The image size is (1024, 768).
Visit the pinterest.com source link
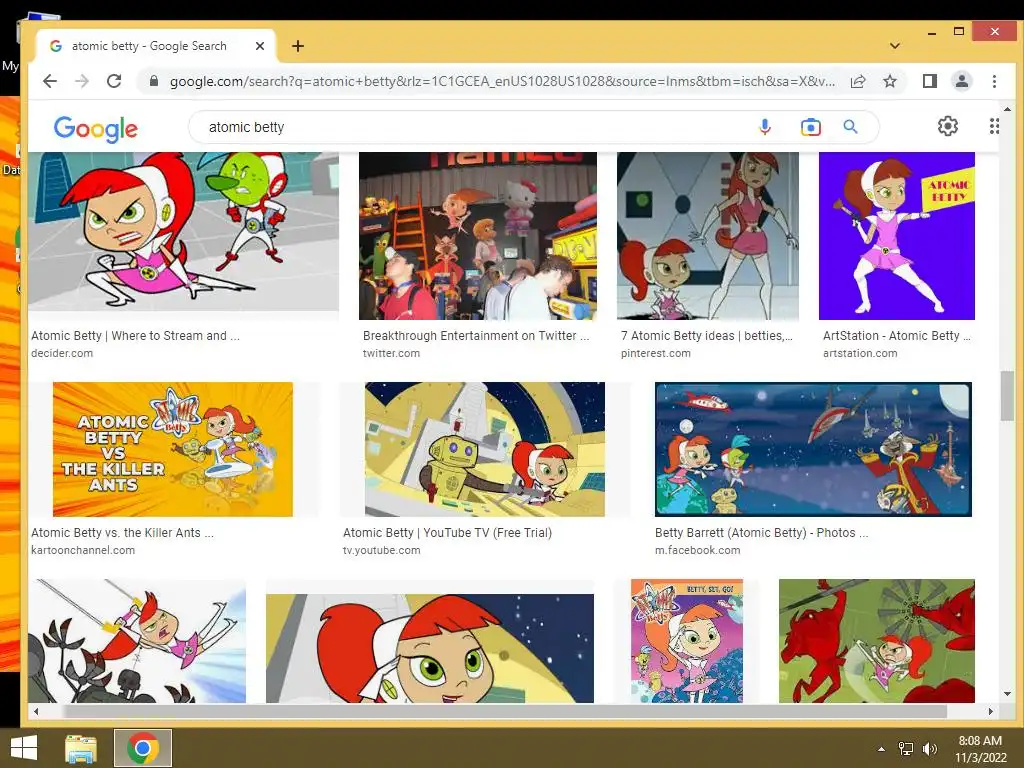[x=656, y=353]
